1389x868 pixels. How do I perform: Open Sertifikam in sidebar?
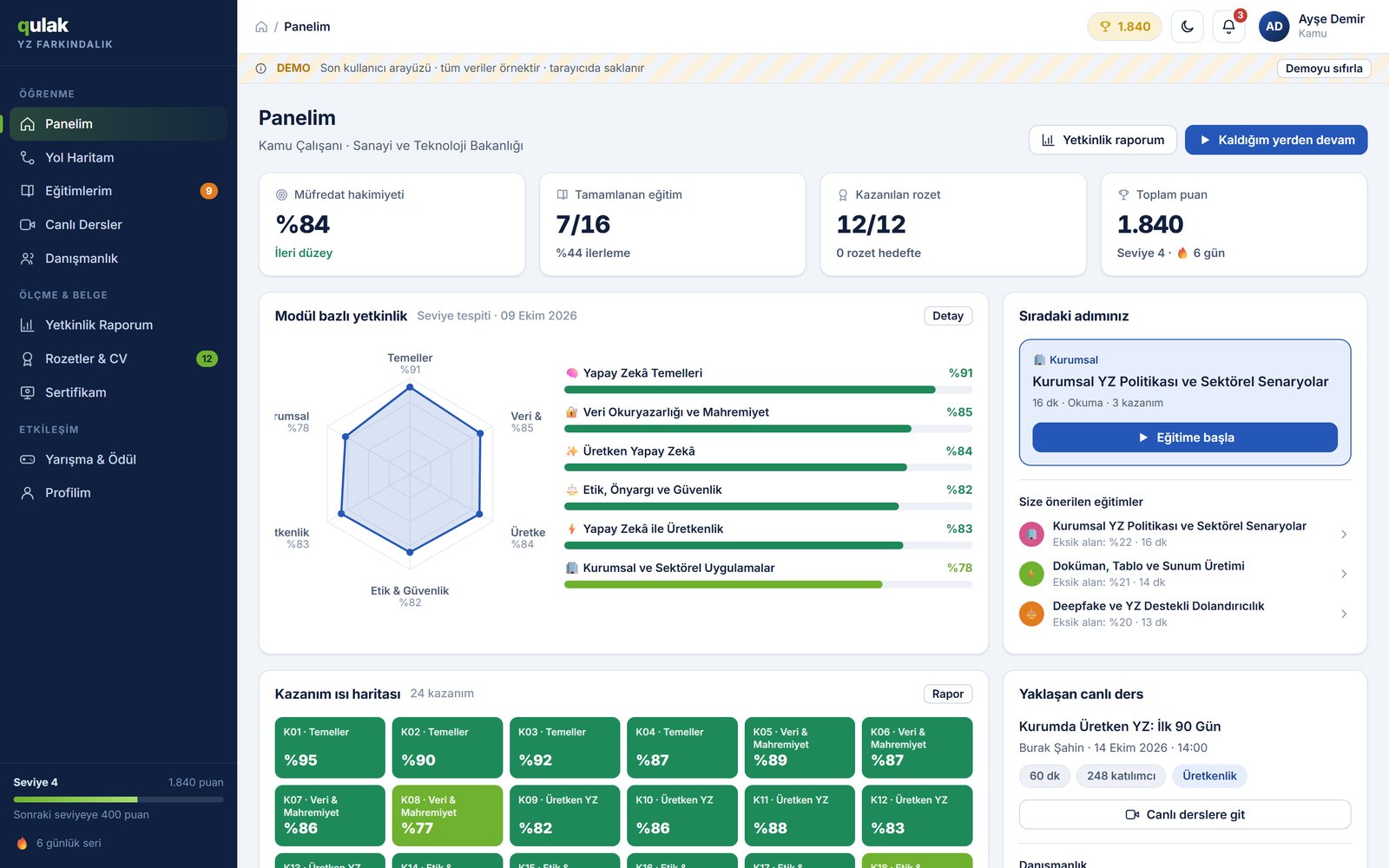(x=118, y=392)
